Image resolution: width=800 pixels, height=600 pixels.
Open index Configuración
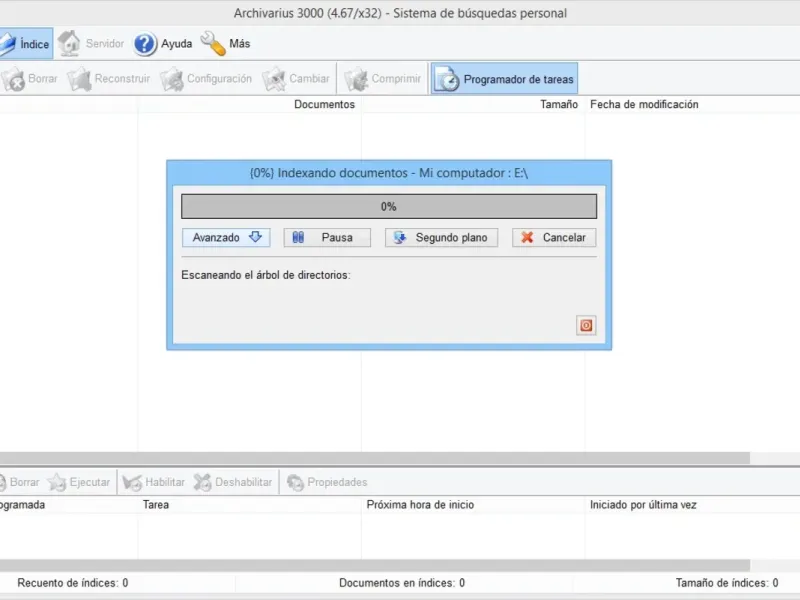tap(206, 79)
